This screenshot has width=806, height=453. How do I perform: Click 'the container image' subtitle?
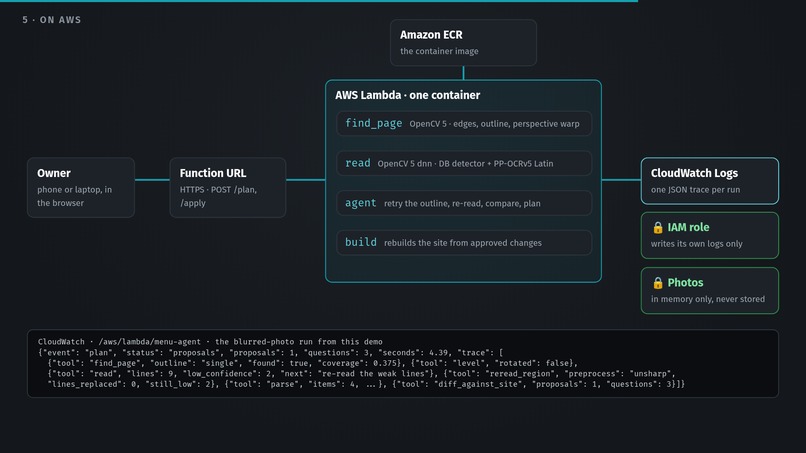pyautogui.click(x=439, y=51)
